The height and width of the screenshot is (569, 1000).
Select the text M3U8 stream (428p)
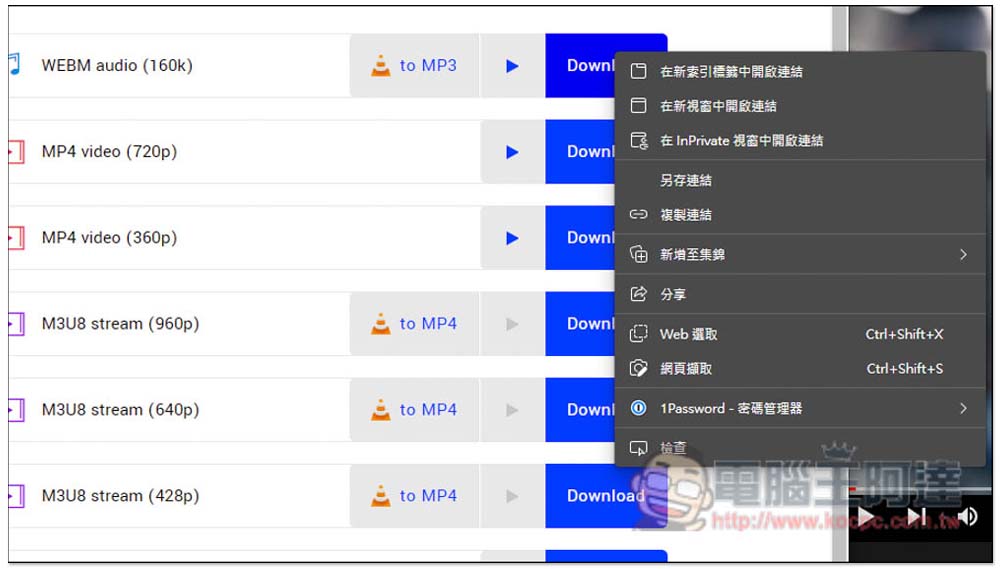point(121,496)
